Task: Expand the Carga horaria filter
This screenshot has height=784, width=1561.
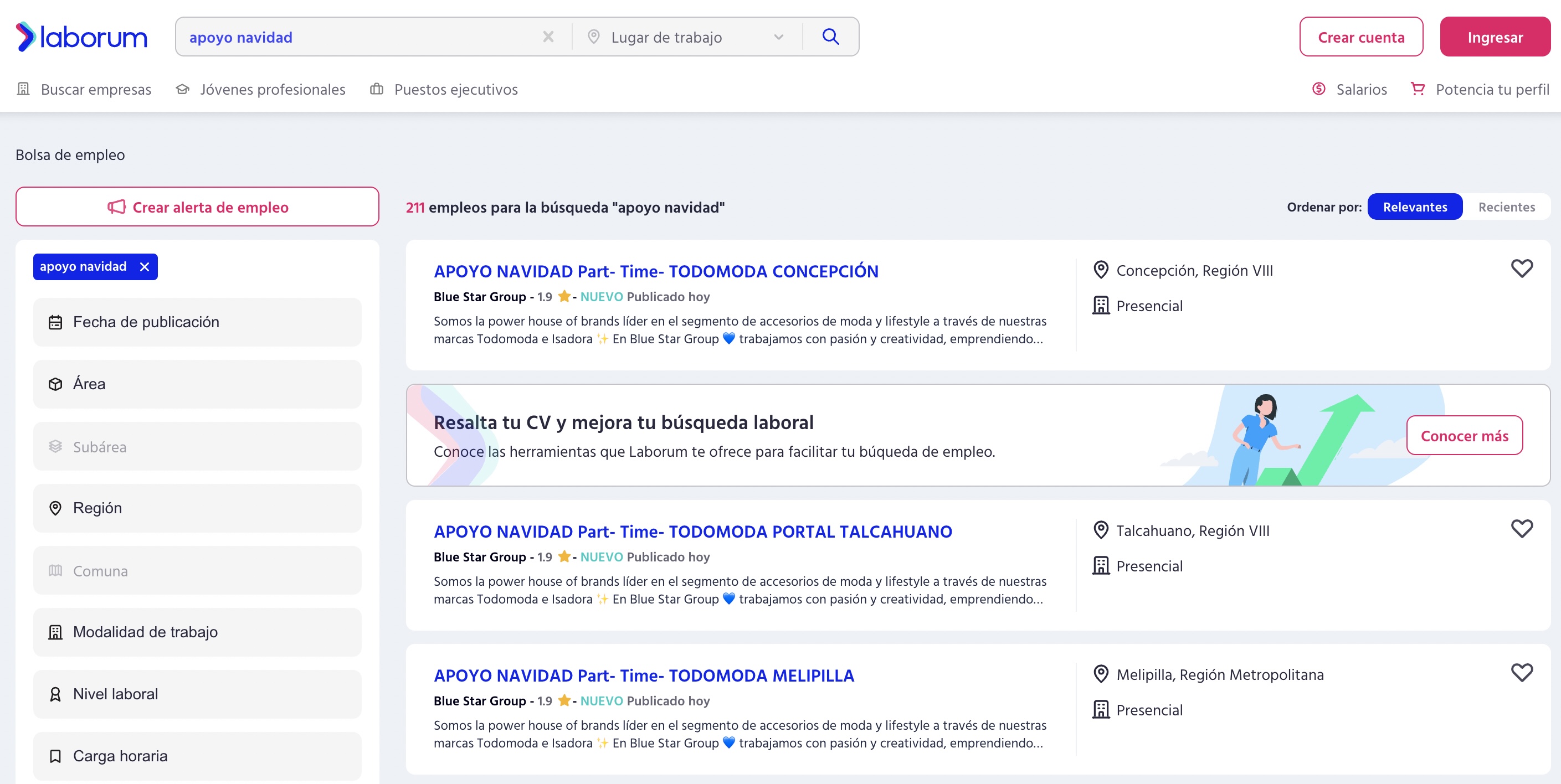Action: tap(197, 756)
